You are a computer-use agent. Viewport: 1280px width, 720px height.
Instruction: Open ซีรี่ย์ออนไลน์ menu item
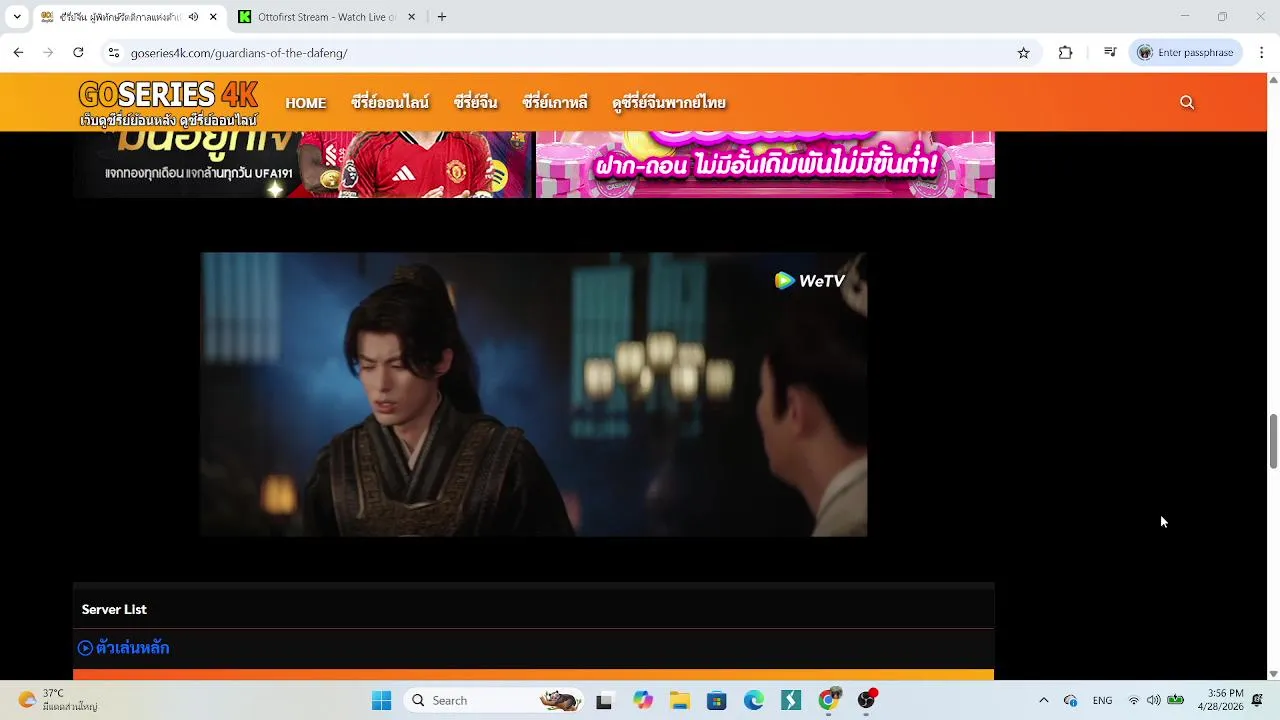390,103
